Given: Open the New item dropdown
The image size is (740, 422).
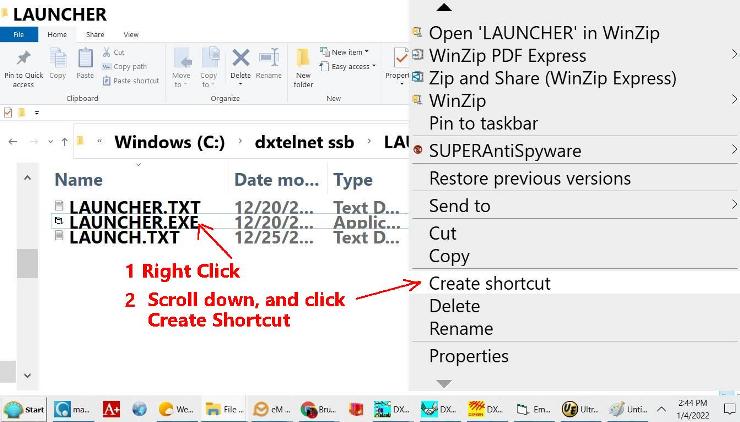Looking at the screenshot, I should click(x=345, y=52).
